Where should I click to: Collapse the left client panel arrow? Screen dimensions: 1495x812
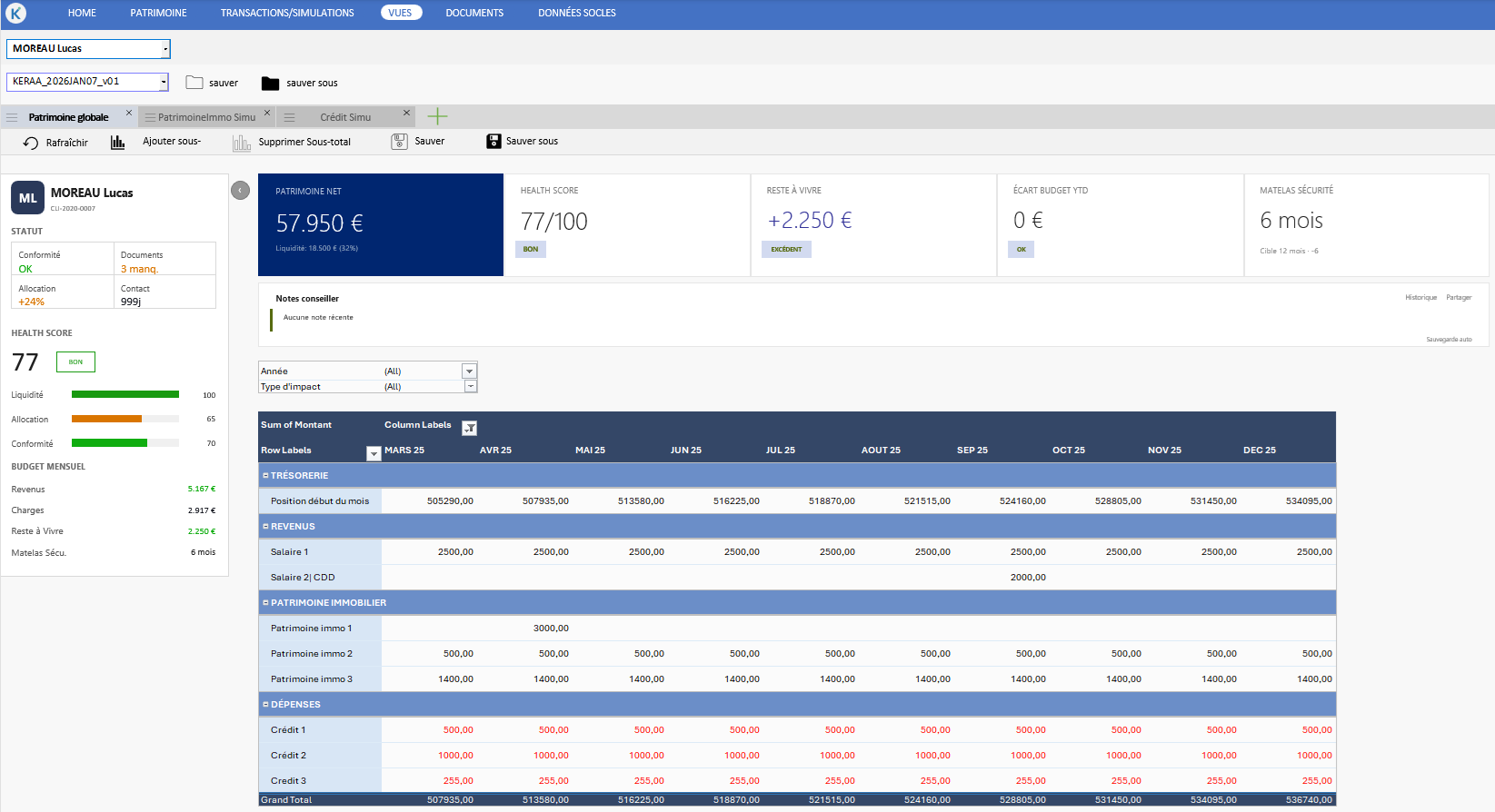240,191
